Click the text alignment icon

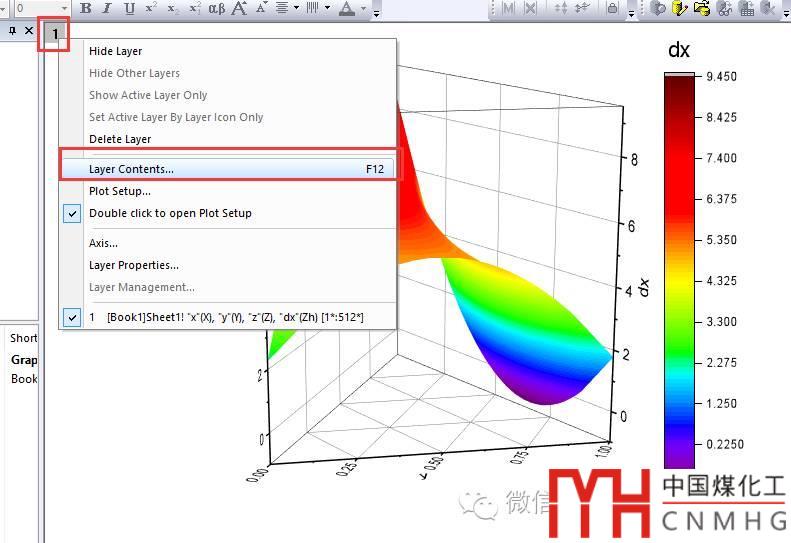pyautogui.click(x=282, y=8)
